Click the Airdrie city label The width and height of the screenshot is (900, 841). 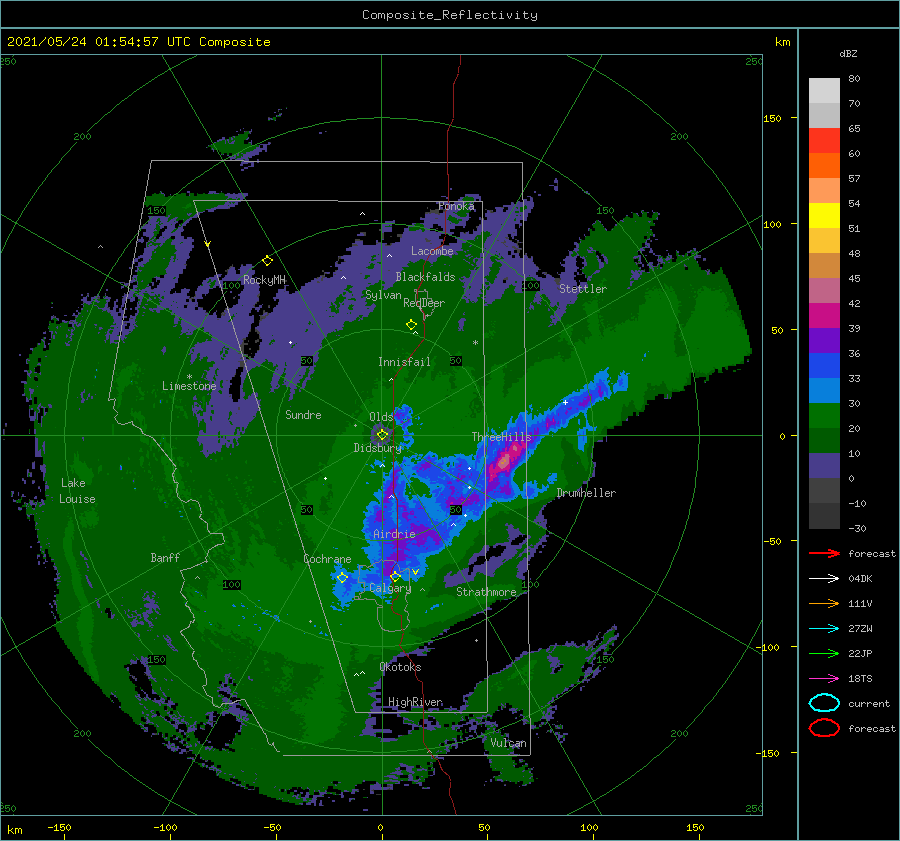(x=394, y=534)
